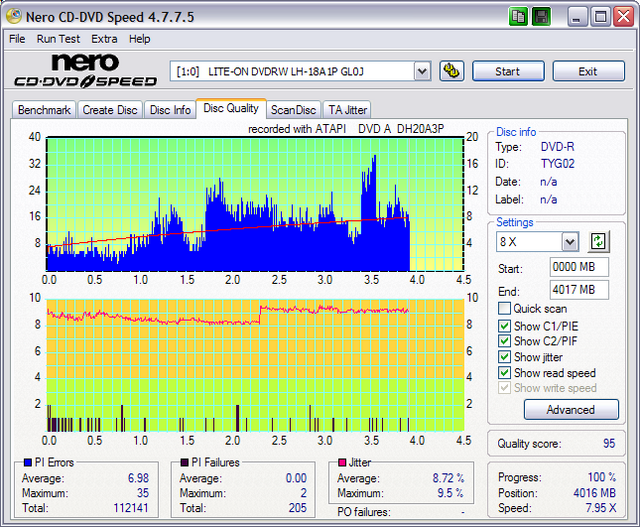
Task: Click the disc type value DVD-R
Action: click(x=558, y=147)
